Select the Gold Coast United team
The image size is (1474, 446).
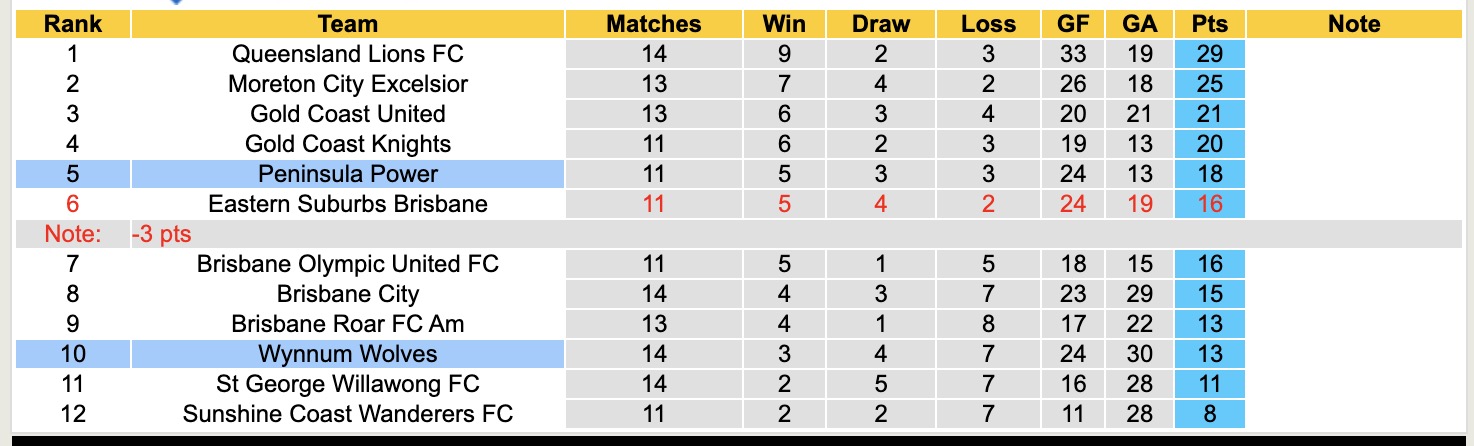[x=347, y=114]
